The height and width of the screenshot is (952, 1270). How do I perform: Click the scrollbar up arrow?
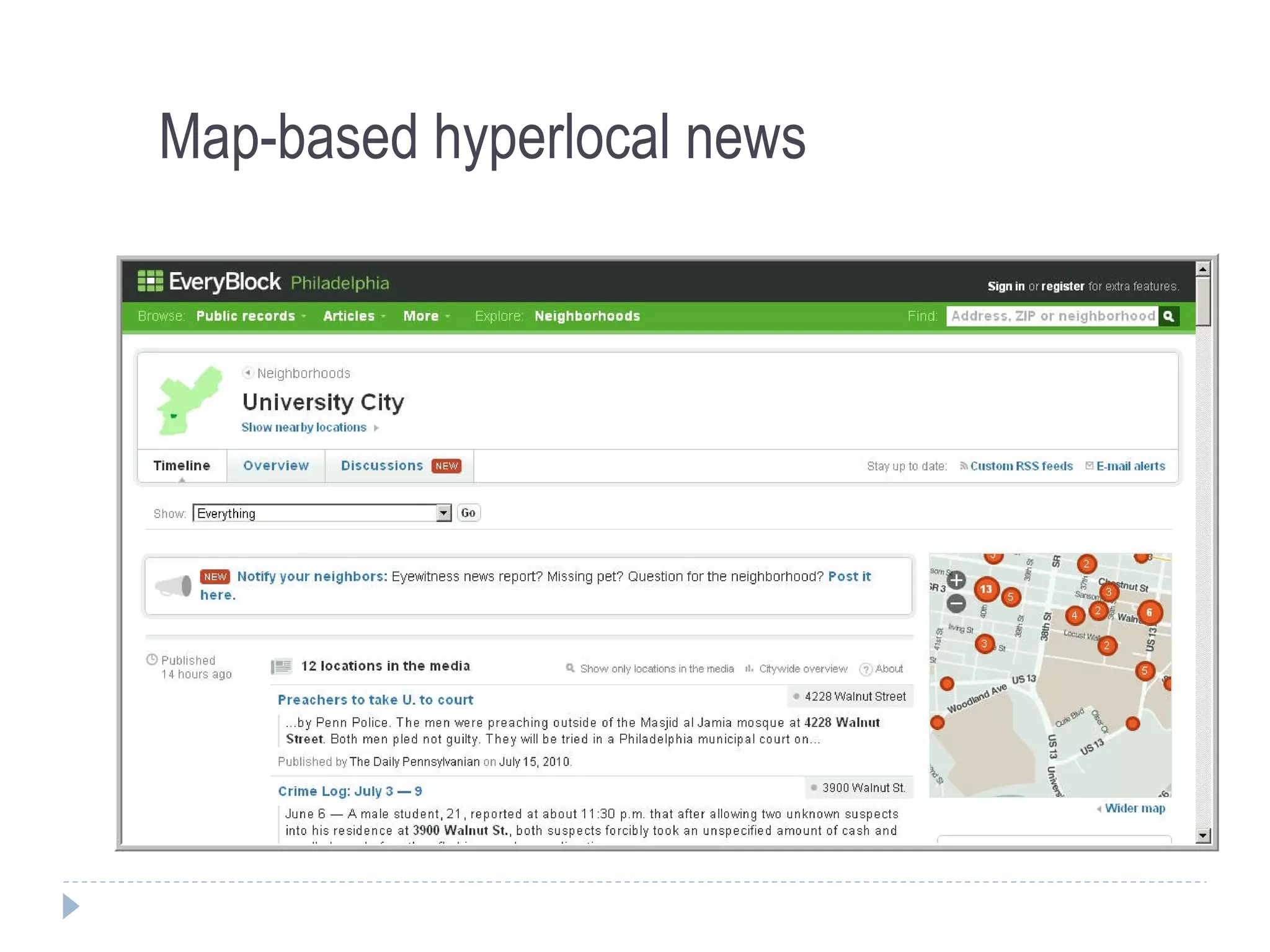(x=1203, y=268)
